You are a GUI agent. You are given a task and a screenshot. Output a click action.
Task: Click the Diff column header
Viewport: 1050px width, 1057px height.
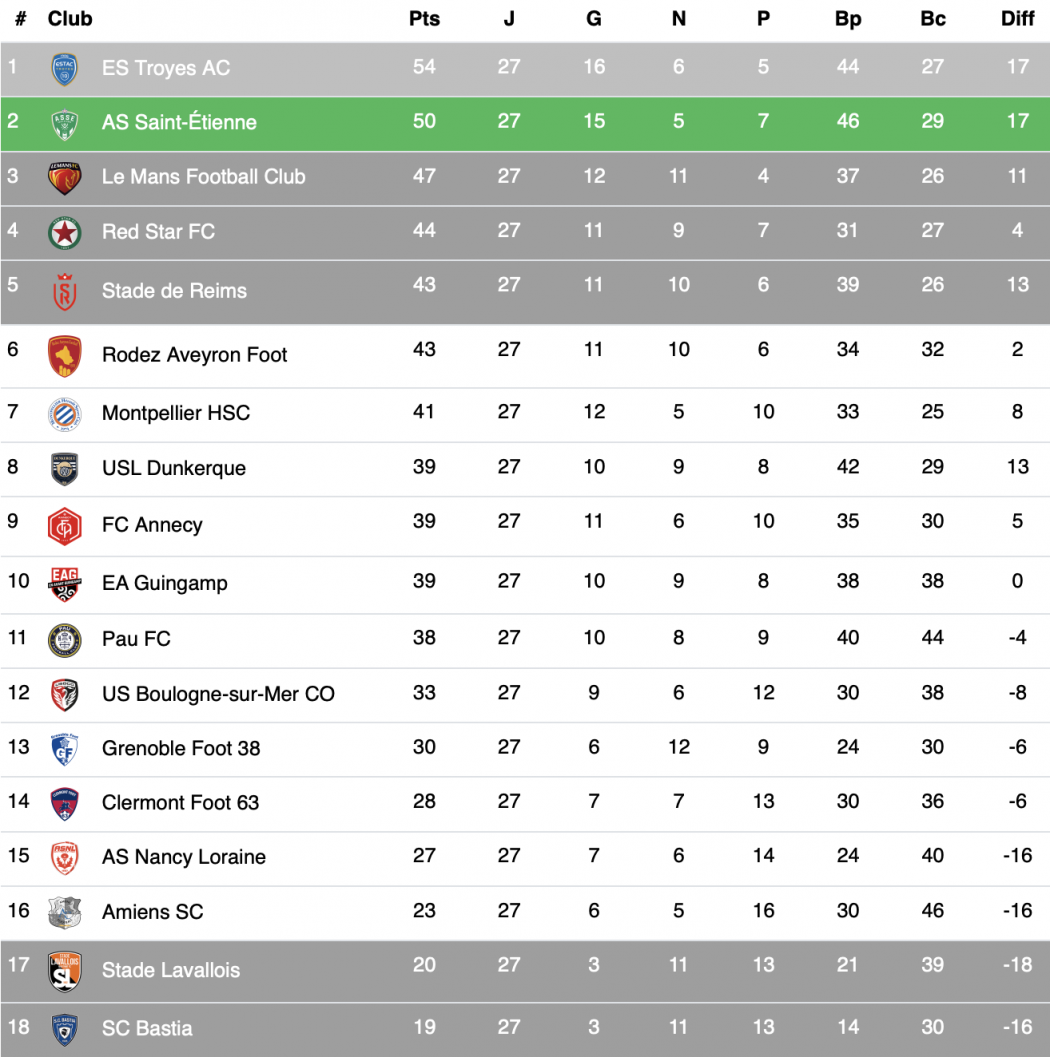[x=1017, y=19]
